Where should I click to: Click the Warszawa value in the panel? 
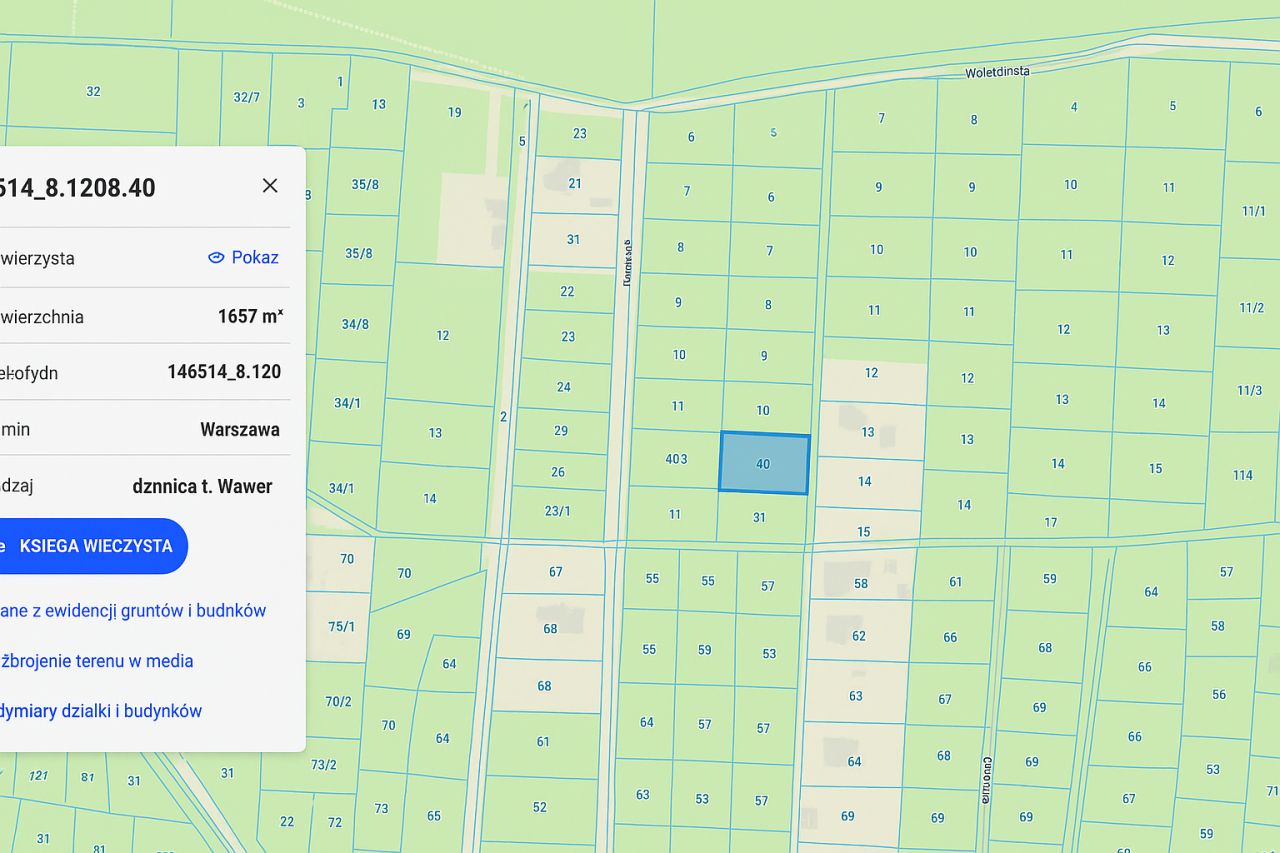[240, 429]
